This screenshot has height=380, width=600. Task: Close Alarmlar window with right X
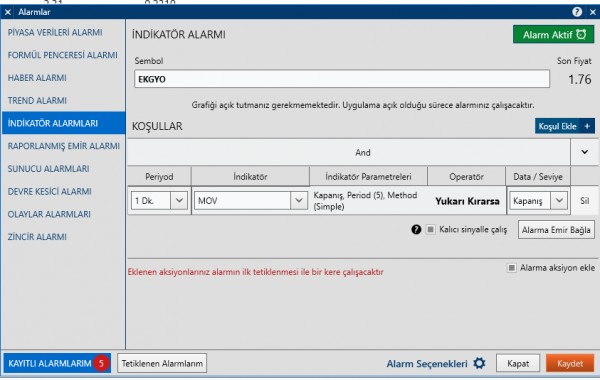[x=593, y=12]
